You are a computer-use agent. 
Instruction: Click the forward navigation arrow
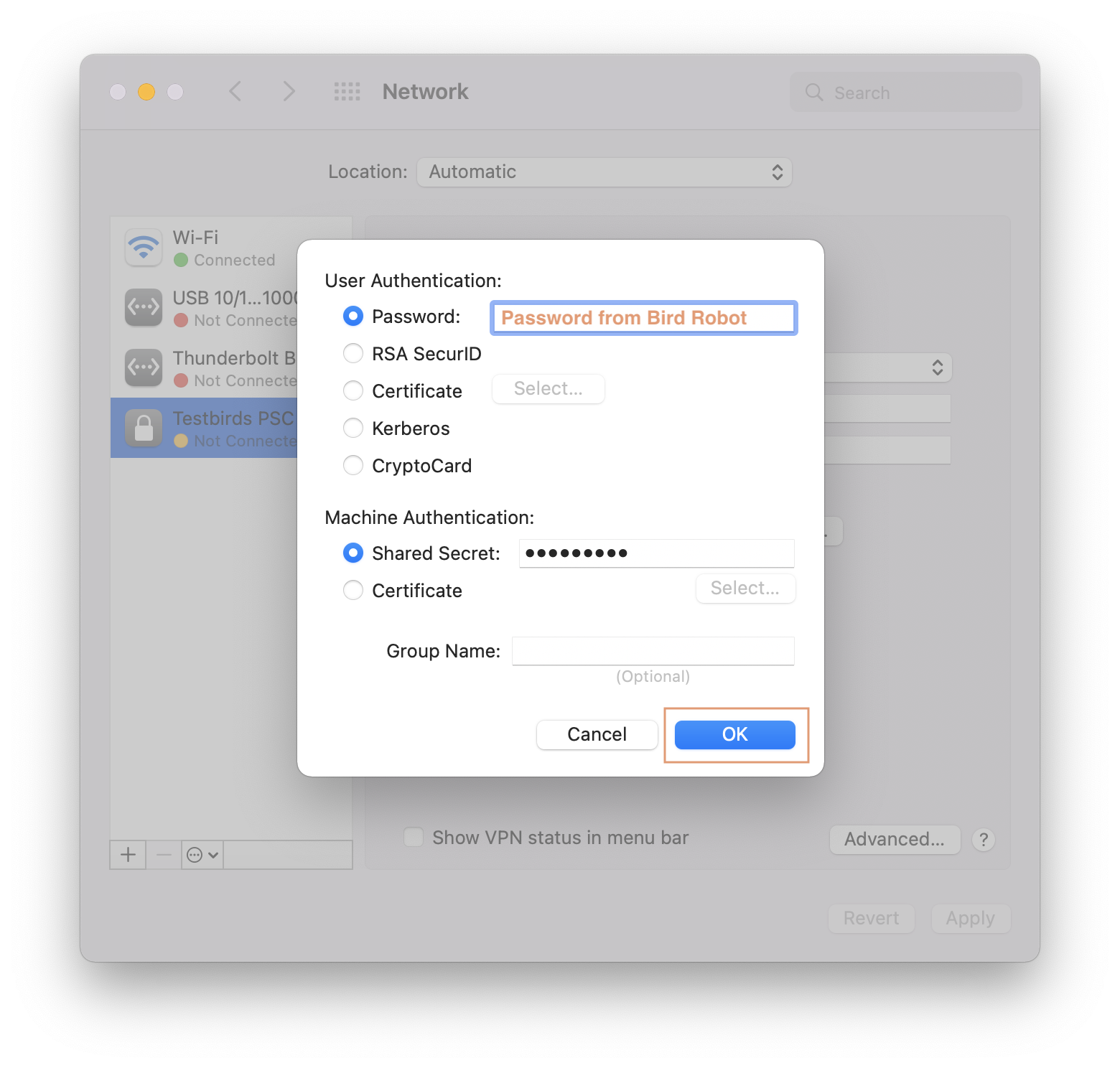pyautogui.click(x=288, y=91)
